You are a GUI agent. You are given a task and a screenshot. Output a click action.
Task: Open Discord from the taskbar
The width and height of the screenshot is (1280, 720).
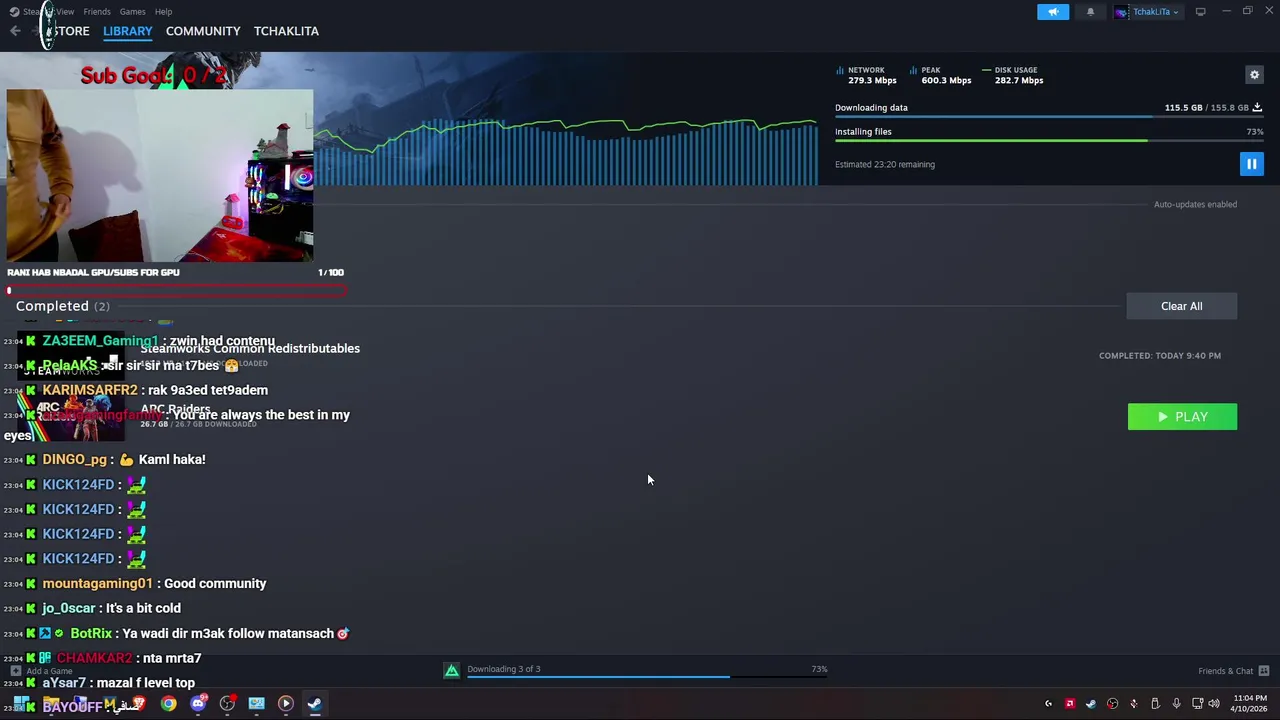coord(198,704)
